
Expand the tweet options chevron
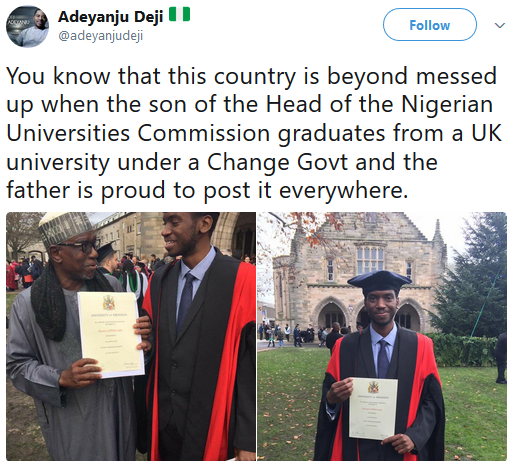499,25
